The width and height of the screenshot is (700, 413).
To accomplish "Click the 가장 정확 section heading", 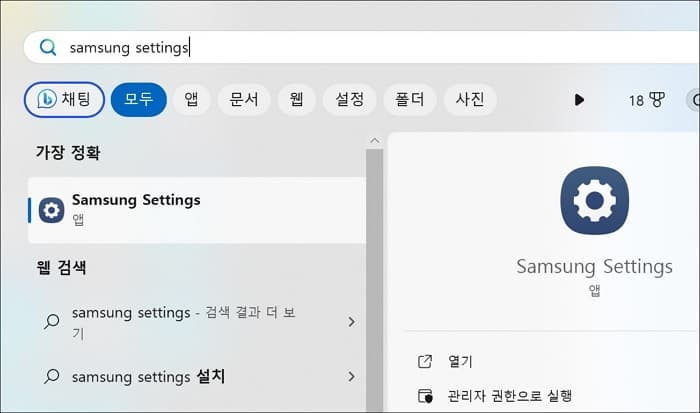I will [x=68, y=153].
